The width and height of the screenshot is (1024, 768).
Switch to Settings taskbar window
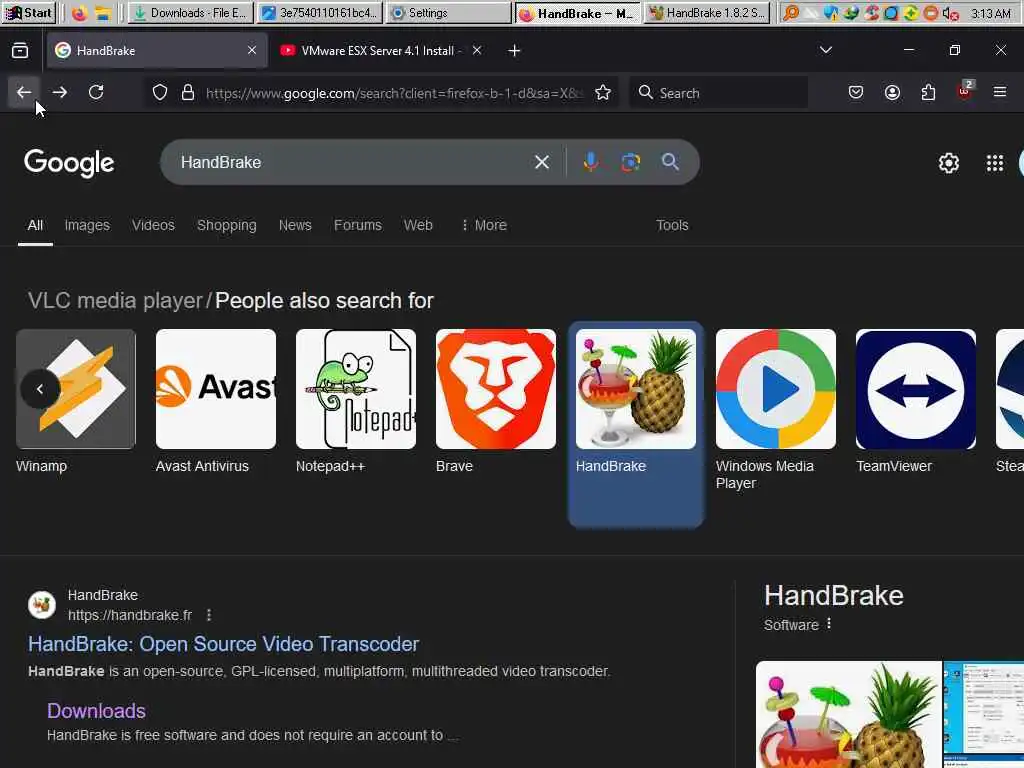coord(448,13)
